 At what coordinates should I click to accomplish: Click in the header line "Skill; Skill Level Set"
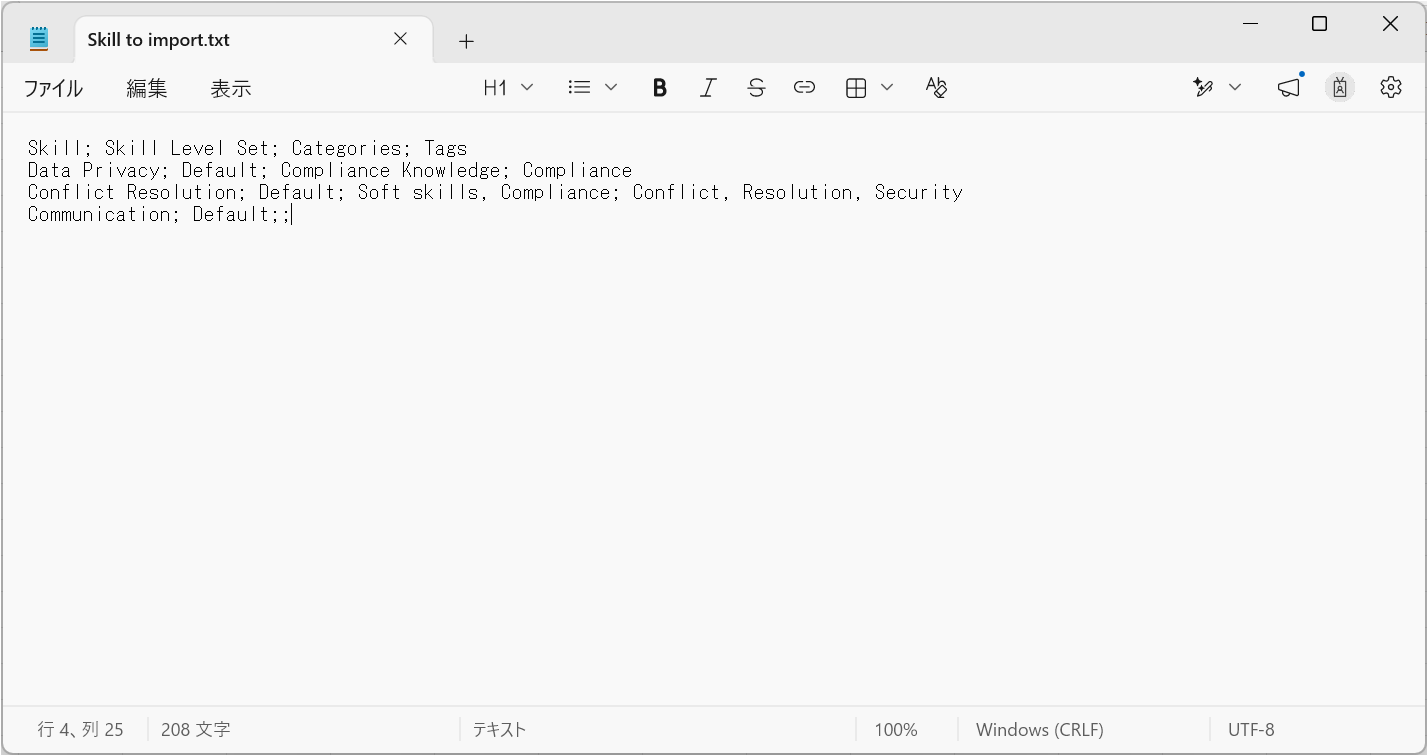click(148, 148)
